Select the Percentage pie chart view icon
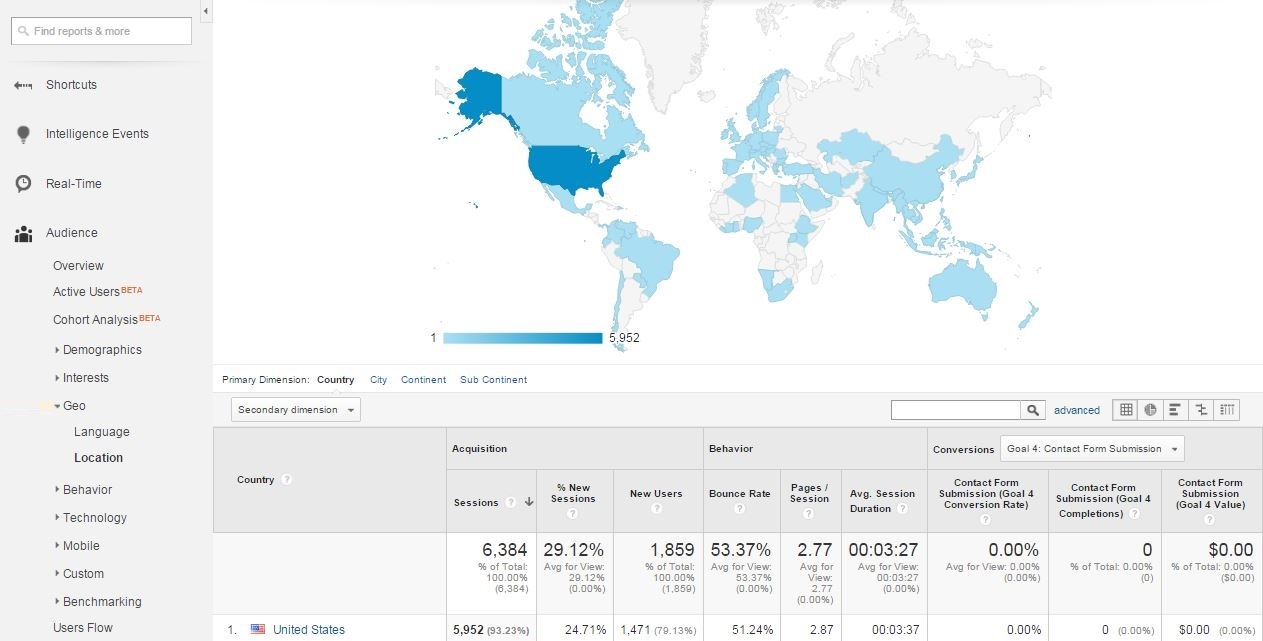Screen dimensions: 1263x641 (1150, 410)
